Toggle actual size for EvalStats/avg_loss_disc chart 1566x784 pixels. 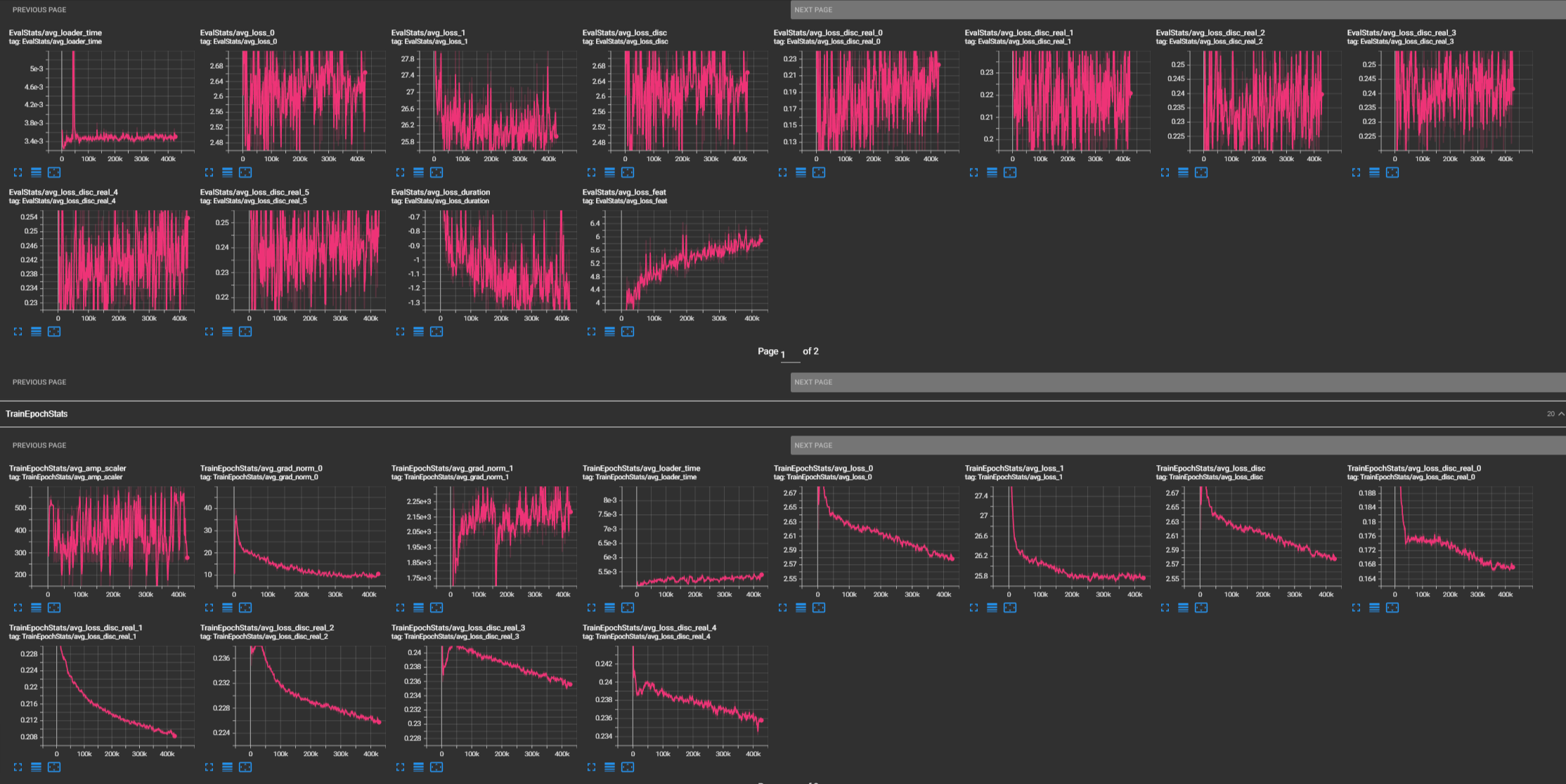pos(591,172)
